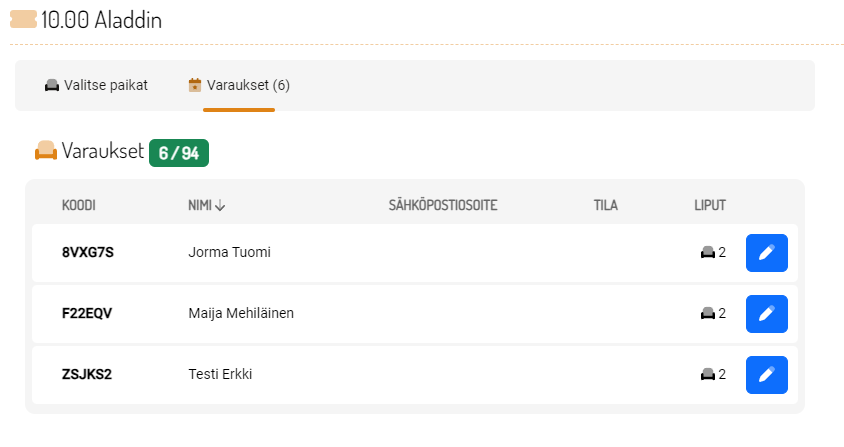Screen dimensions: 844x447
Task: Click the seat icon in Jorma Tuomi's row
Action: click(x=707, y=253)
